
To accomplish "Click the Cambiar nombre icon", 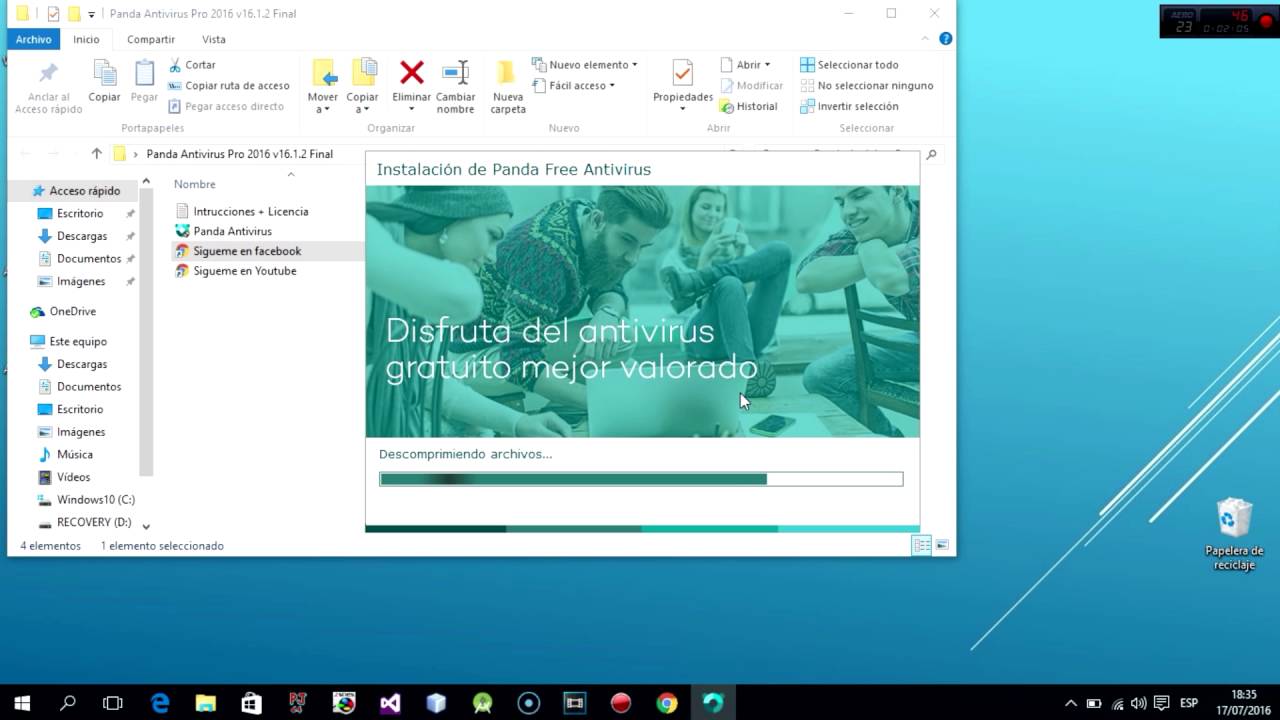I will click(455, 72).
